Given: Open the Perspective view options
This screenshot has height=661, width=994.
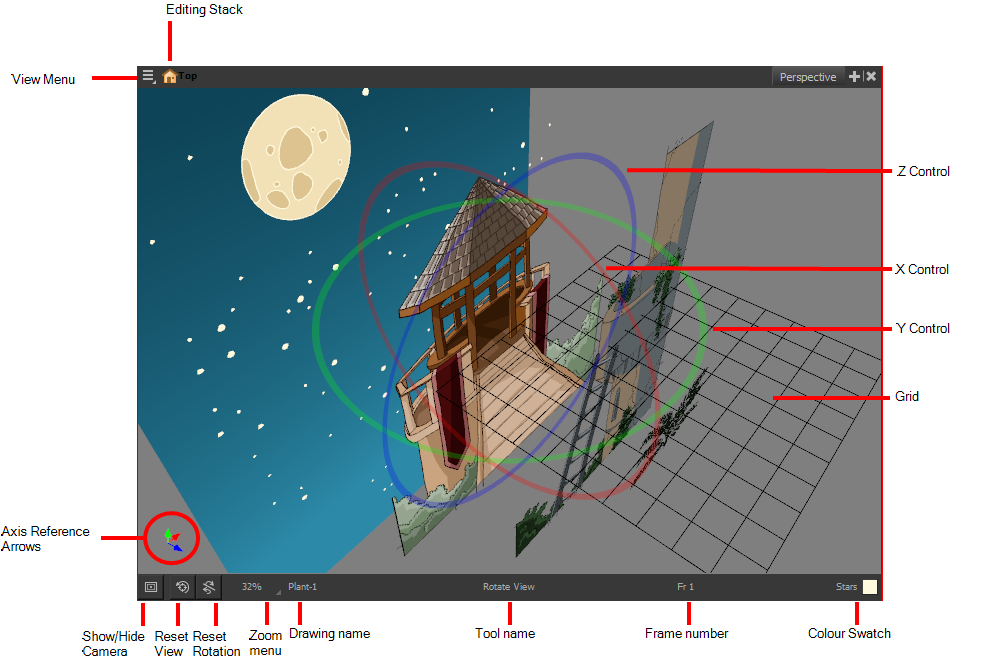Looking at the screenshot, I should point(808,76).
